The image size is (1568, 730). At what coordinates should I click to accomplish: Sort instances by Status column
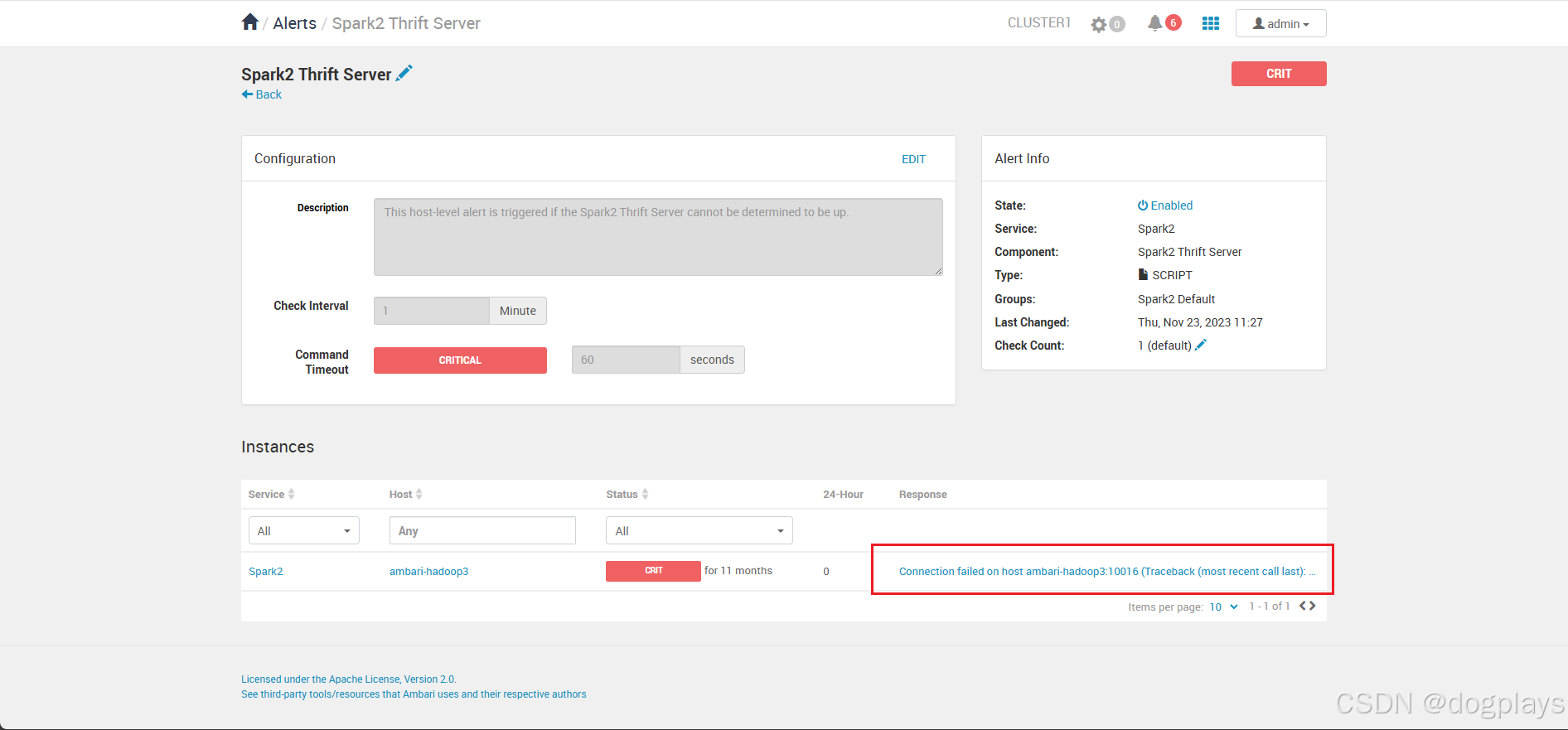pos(627,494)
